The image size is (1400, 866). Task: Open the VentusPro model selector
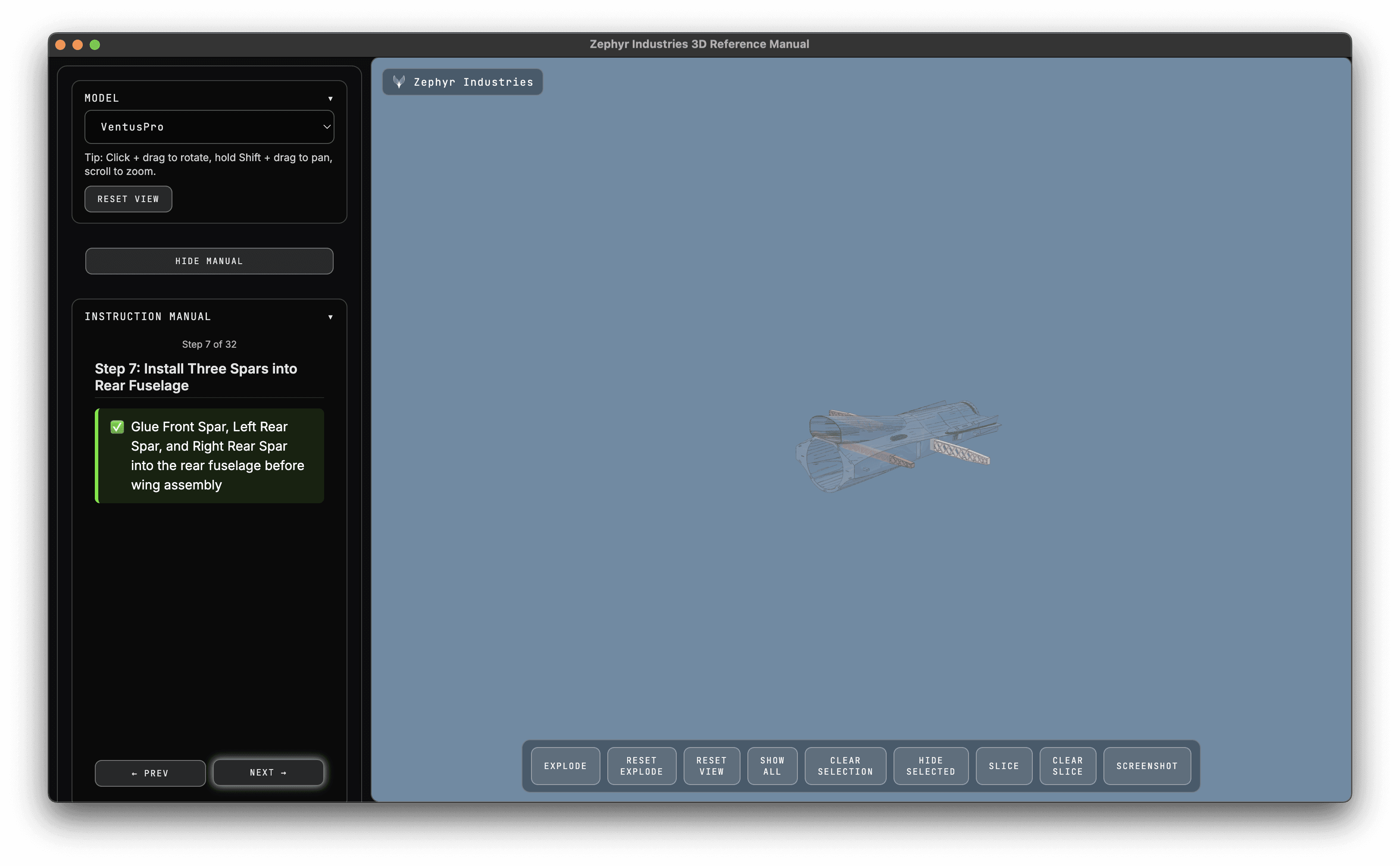tap(209, 127)
